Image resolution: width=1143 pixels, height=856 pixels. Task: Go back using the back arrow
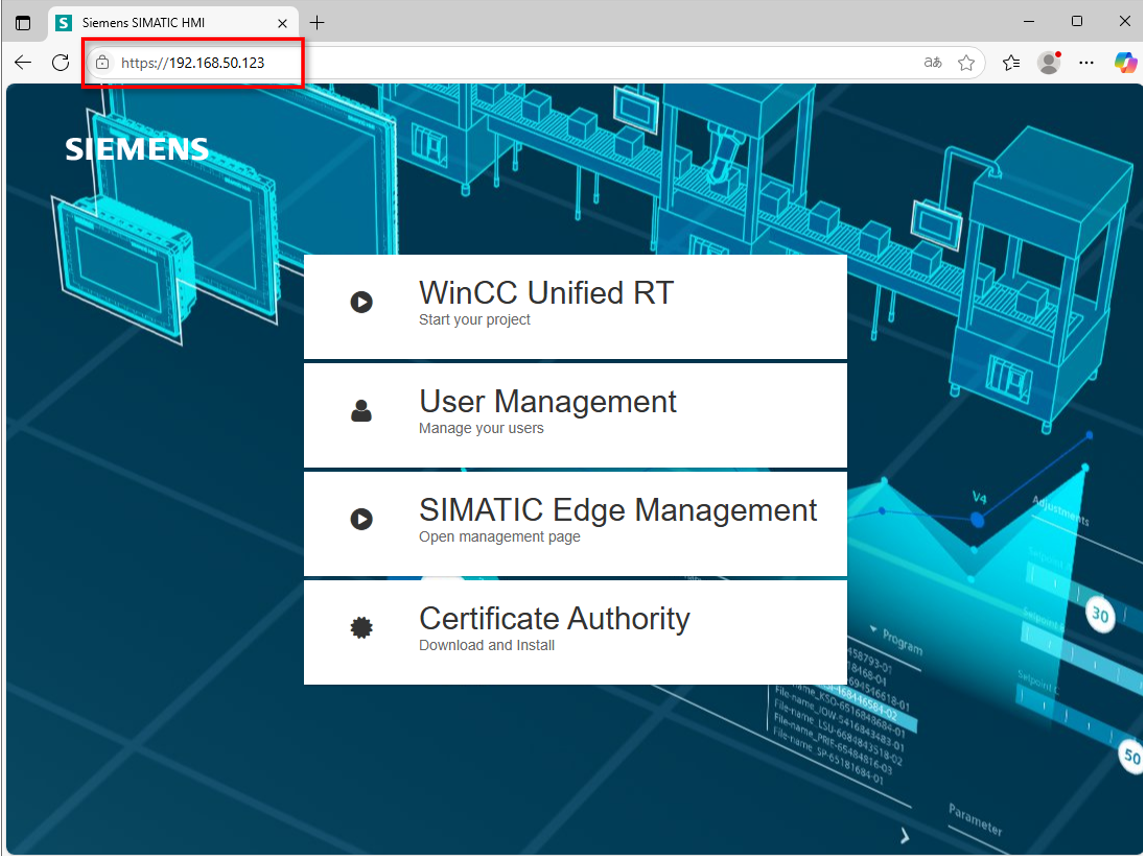23,63
